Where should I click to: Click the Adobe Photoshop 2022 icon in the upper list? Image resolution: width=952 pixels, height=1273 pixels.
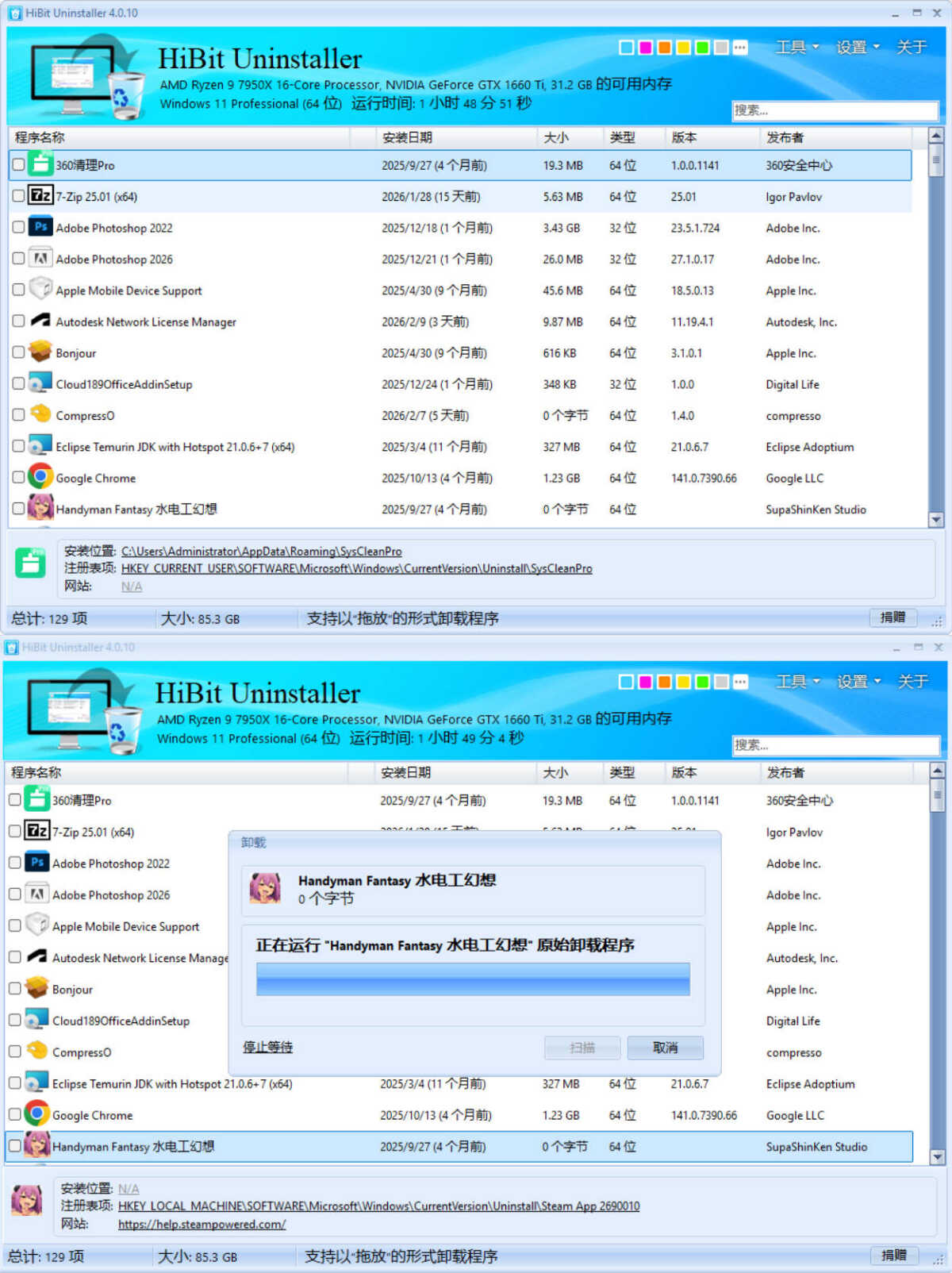(x=40, y=227)
